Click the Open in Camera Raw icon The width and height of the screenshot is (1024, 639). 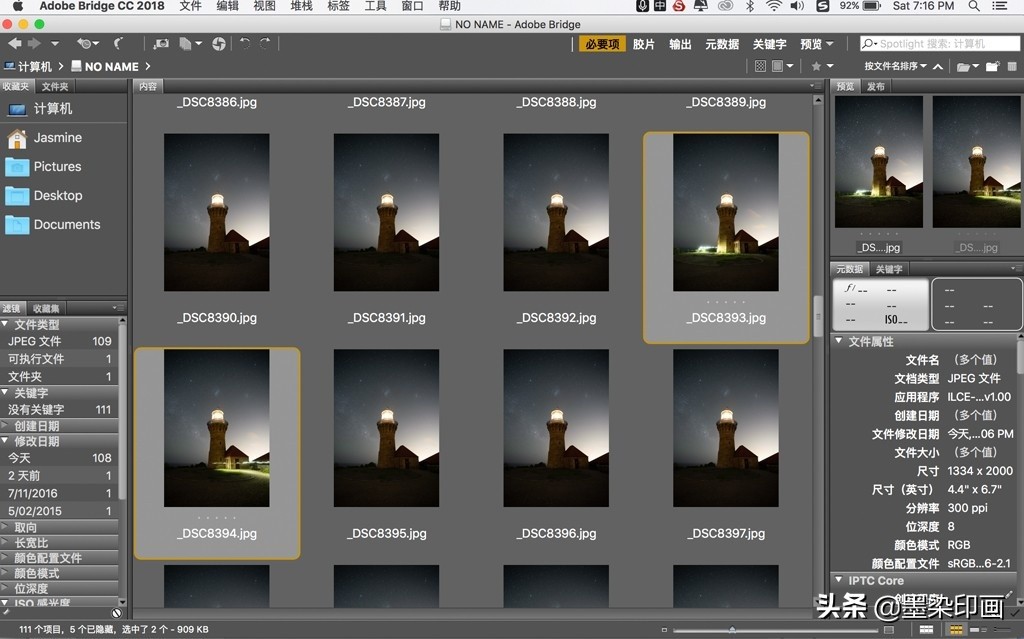(x=218, y=44)
